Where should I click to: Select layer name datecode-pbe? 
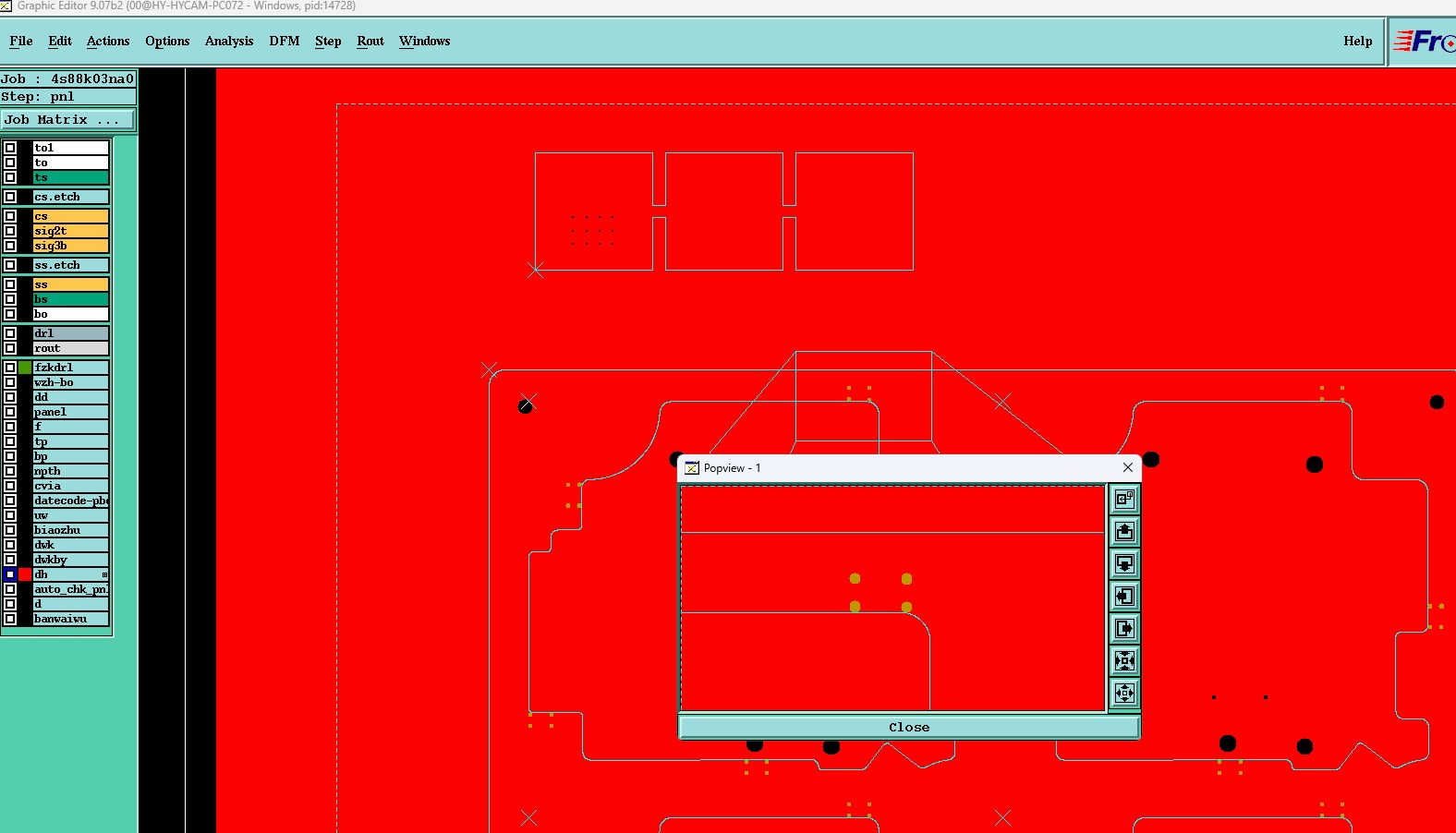[x=71, y=501]
